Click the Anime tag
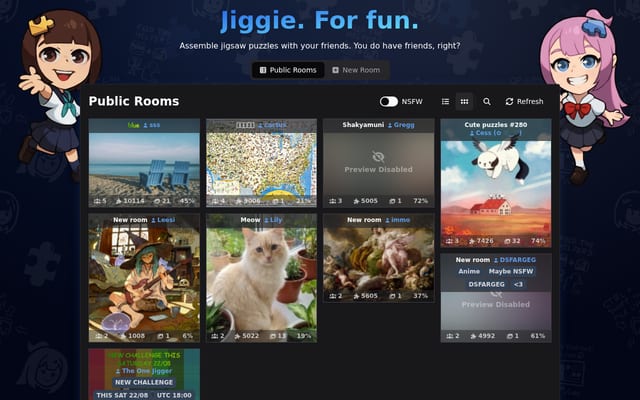 point(469,271)
